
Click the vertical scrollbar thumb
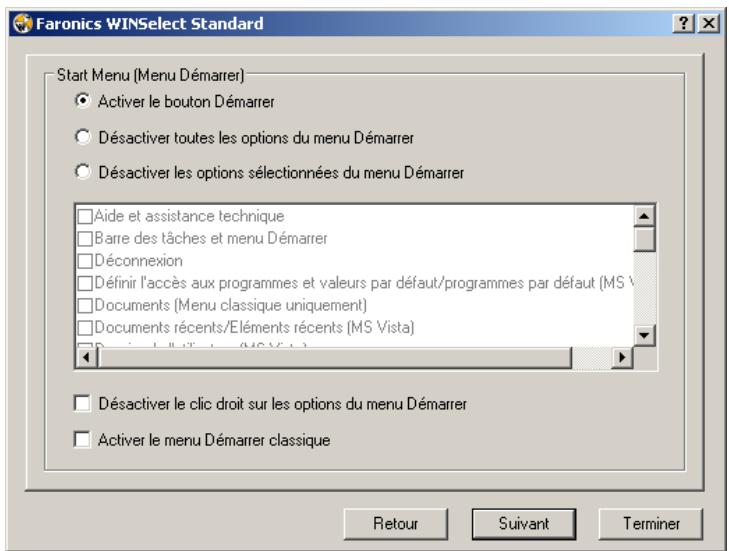[x=644, y=239]
